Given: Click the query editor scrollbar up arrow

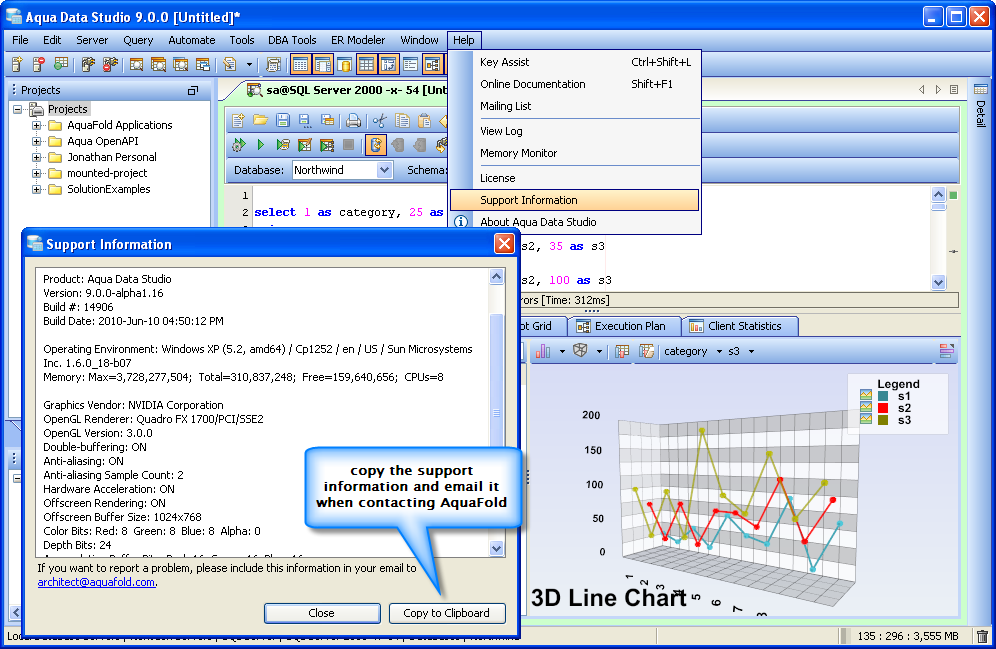Looking at the screenshot, I should [x=939, y=194].
